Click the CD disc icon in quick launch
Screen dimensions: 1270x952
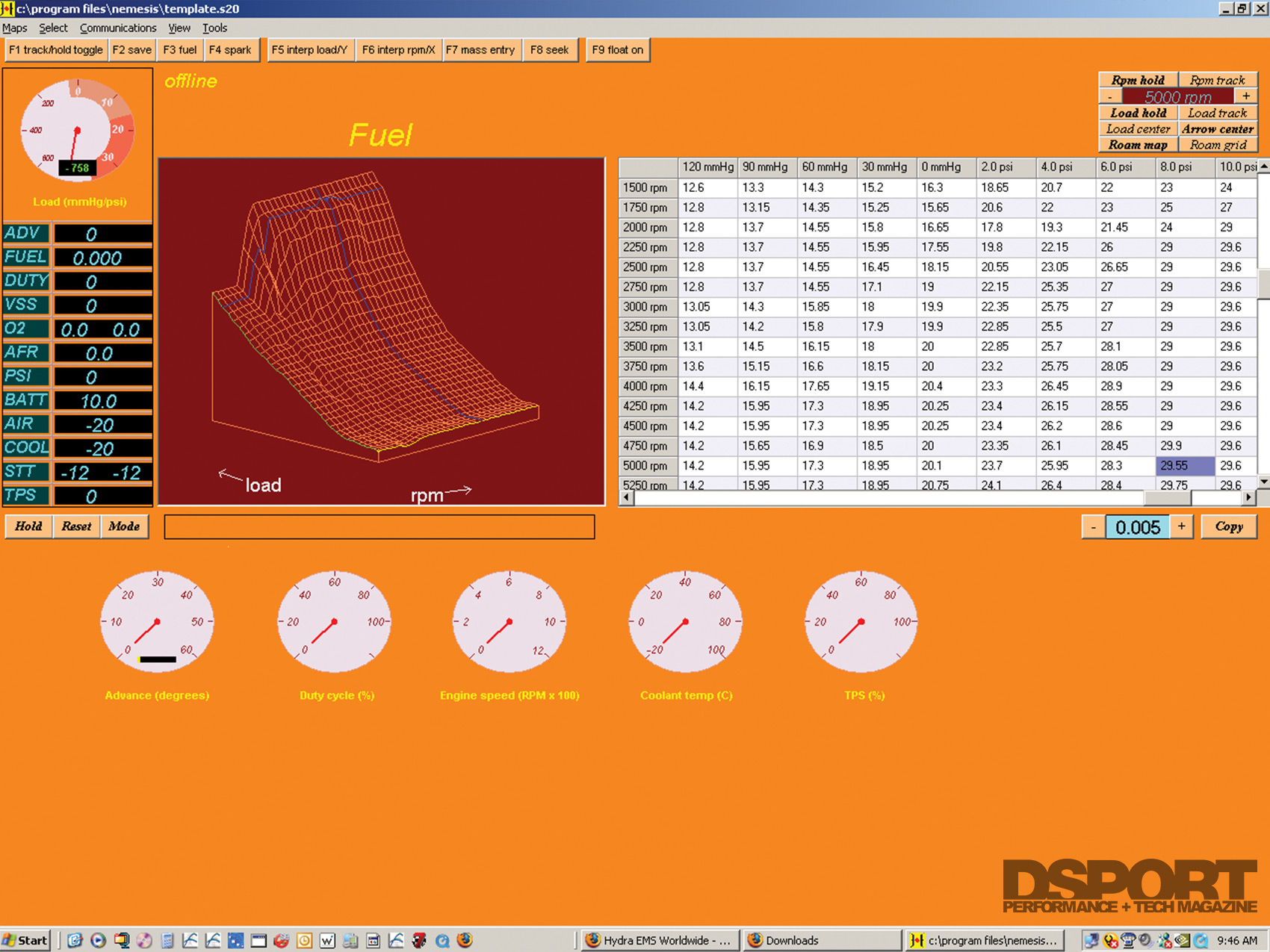click(x=144, y=940)
